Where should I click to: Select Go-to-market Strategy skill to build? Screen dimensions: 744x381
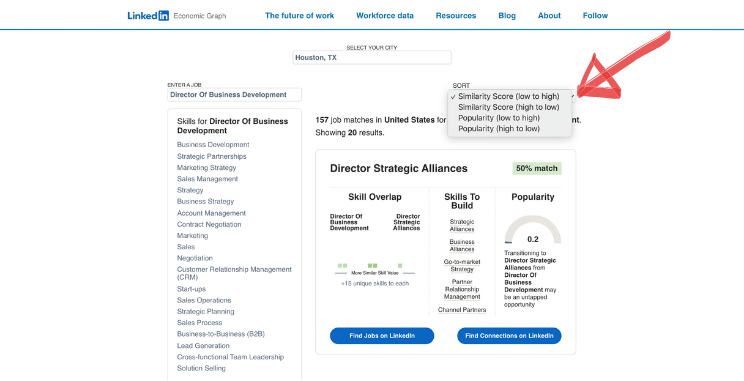coord(462,265)
